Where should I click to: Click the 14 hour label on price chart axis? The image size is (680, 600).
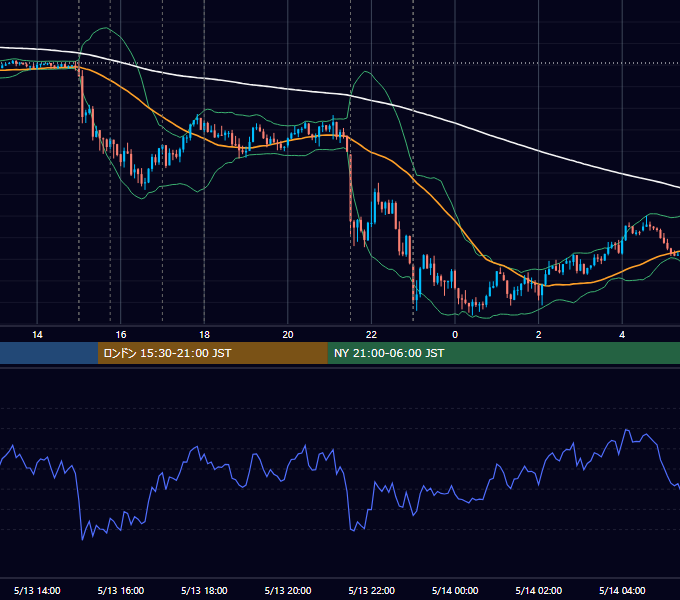point(37,335)
